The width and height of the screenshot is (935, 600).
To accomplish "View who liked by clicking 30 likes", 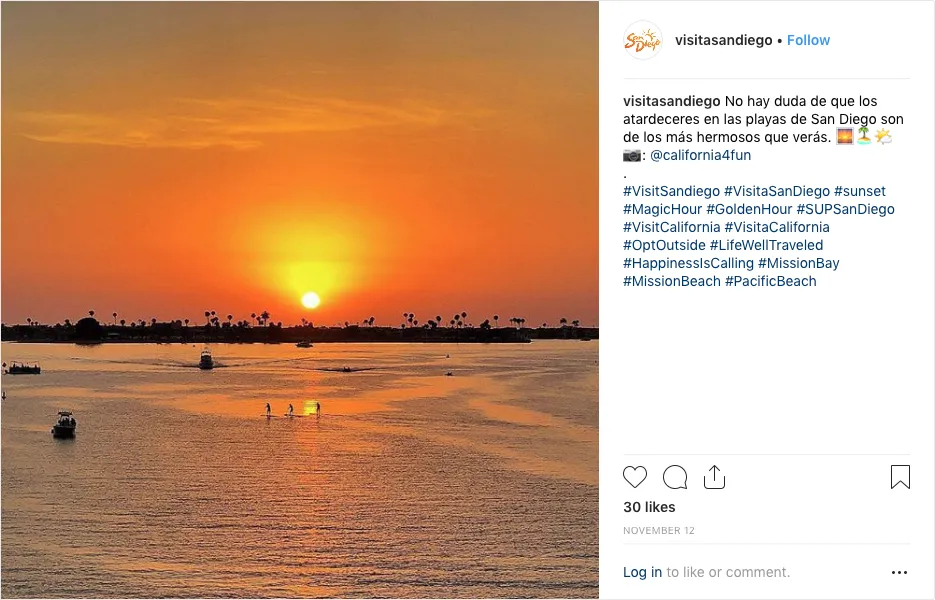I will point(649,507).
